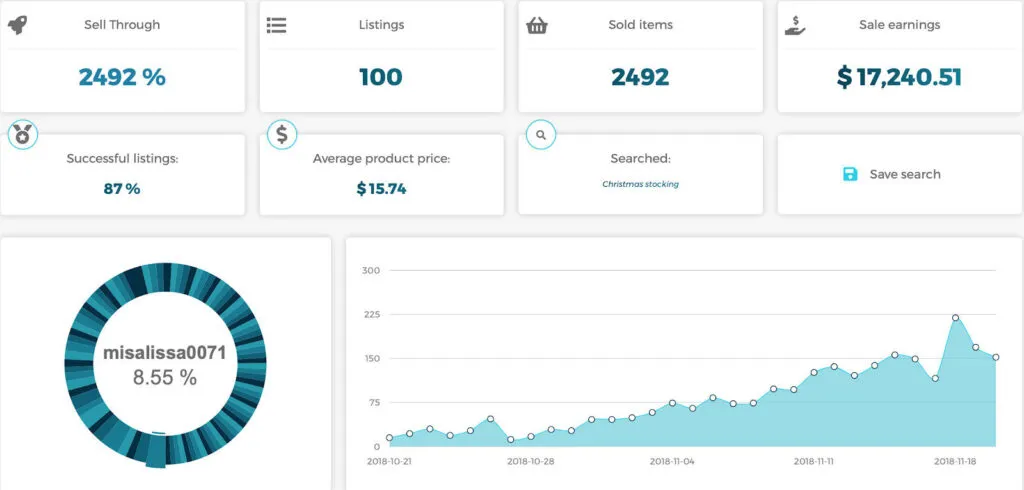Select the 2018-11-11 date axis label
Viewport: 1024px width, 490px height.
coord(816,462)
